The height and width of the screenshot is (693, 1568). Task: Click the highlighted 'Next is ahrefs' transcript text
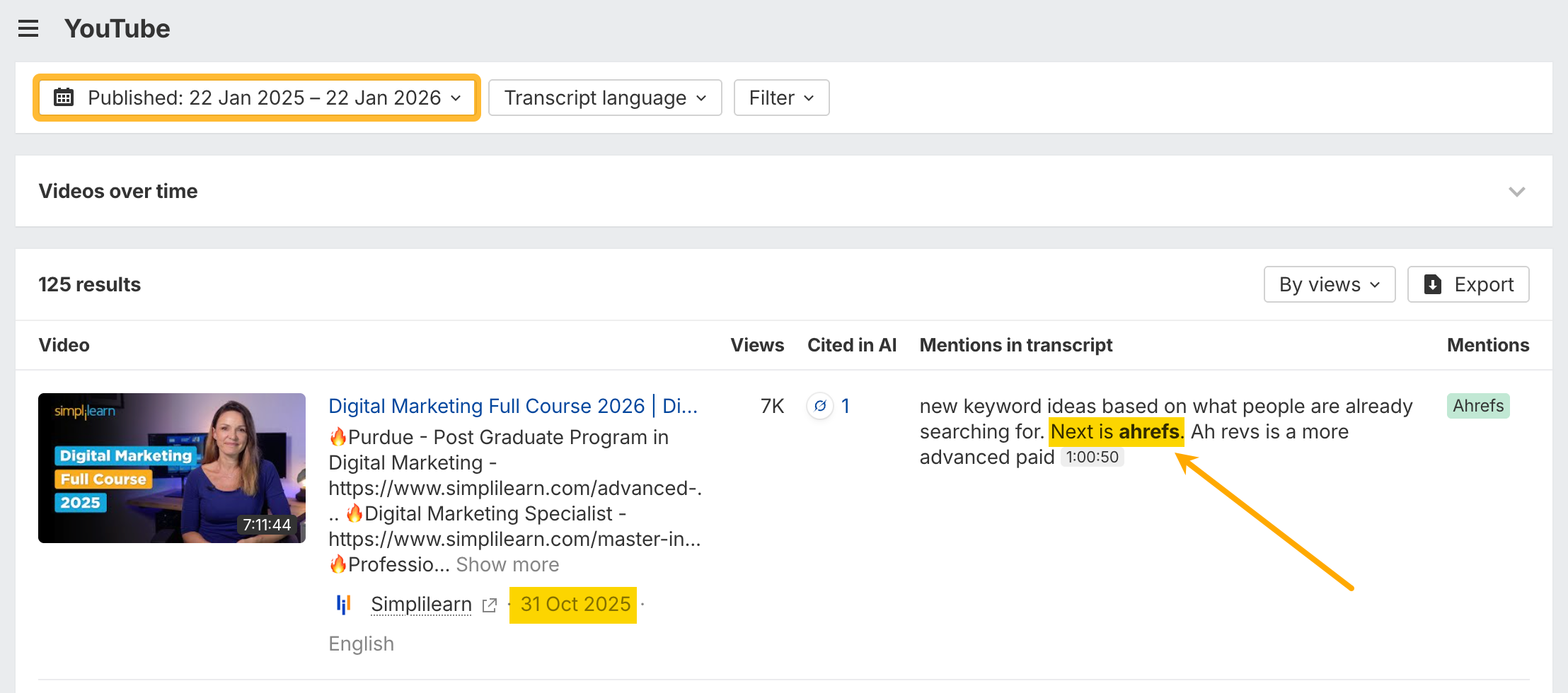1116,431
